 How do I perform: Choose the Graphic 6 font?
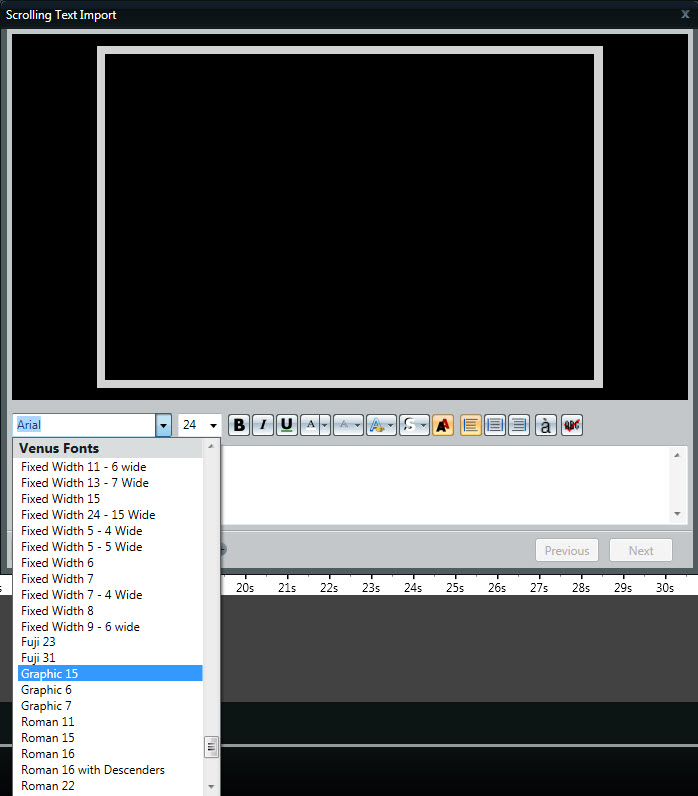(x=110, y=690)
